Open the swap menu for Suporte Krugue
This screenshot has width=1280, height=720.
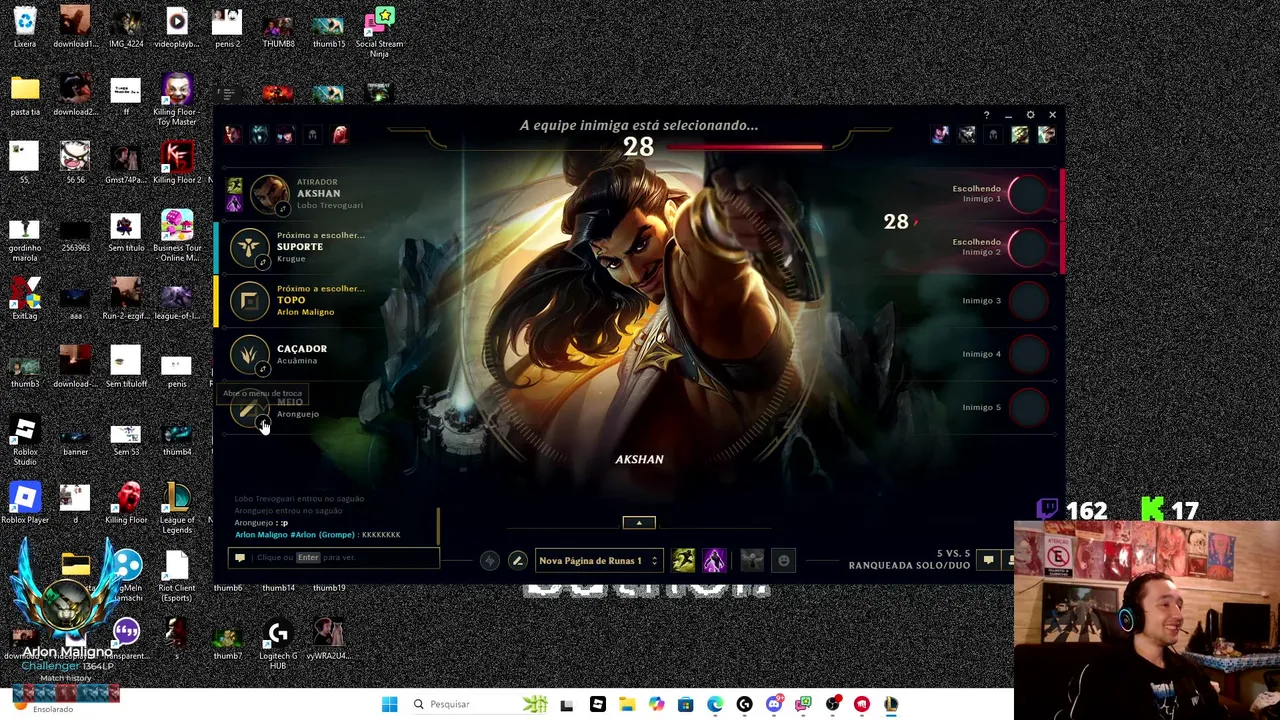click(263, 262)
